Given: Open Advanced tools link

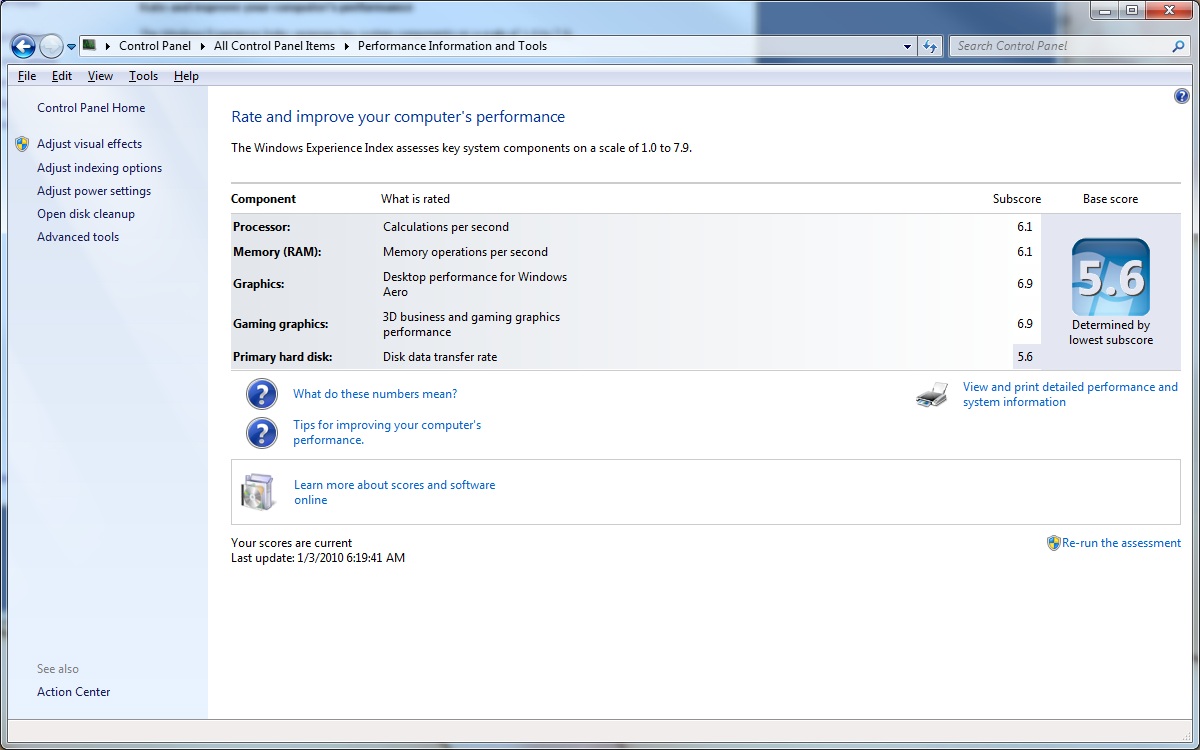Looking at the screenshot, I should [x=78, y=237].
